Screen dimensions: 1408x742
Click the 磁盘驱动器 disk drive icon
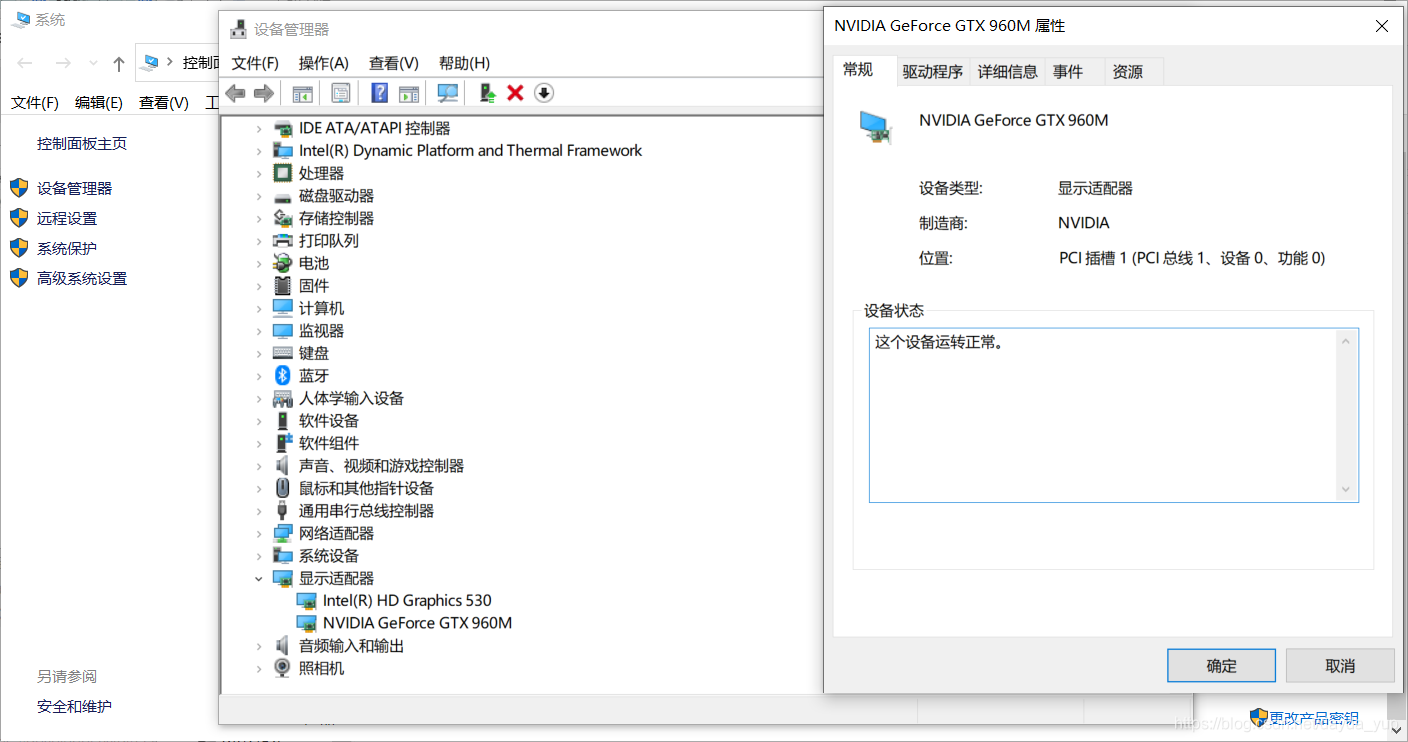coord(282,196)
